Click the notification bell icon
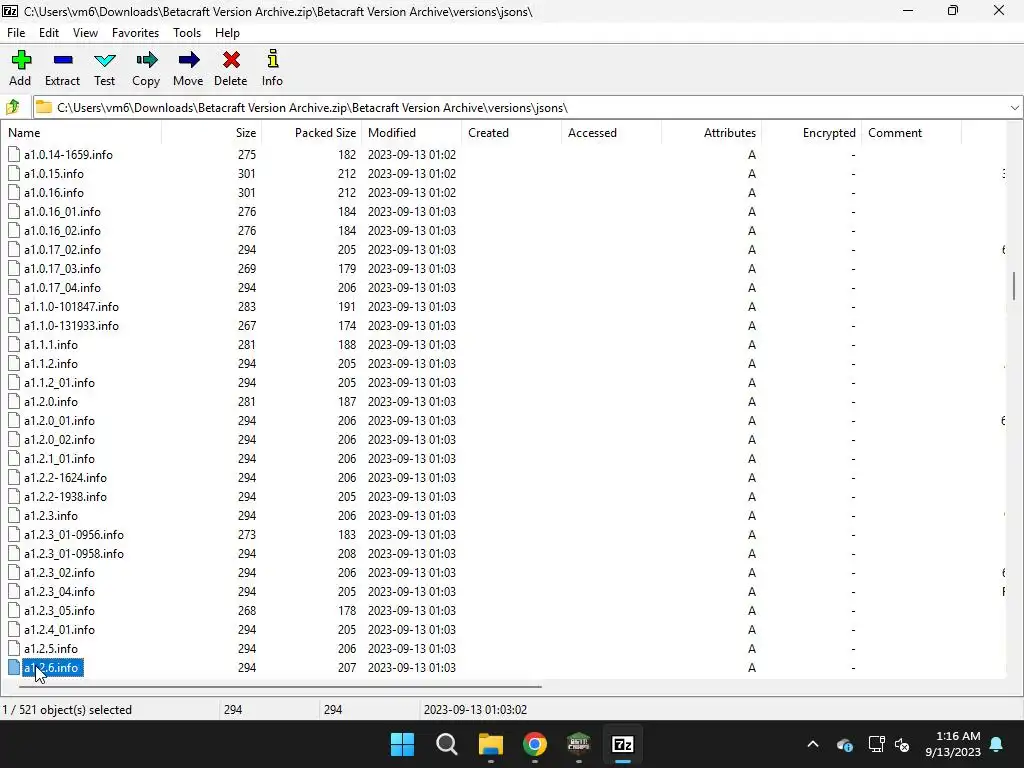The height and width of the screenshot is (768, 1024). [x=997, y=744]
